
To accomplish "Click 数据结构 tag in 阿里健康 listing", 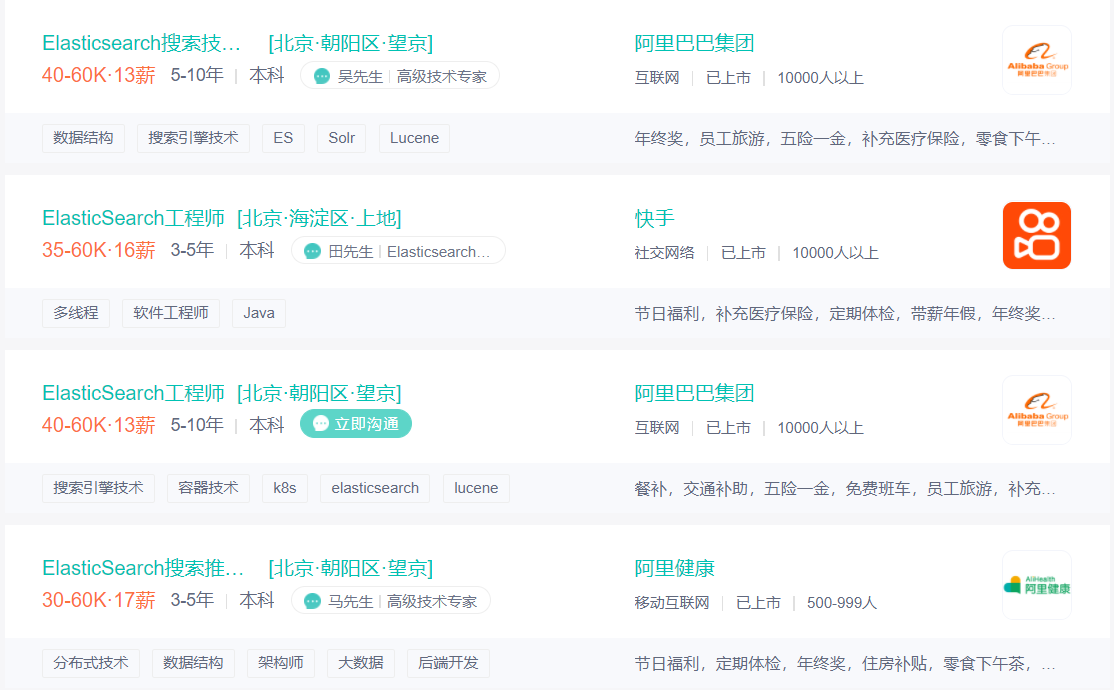I will [x=193, y=663].
